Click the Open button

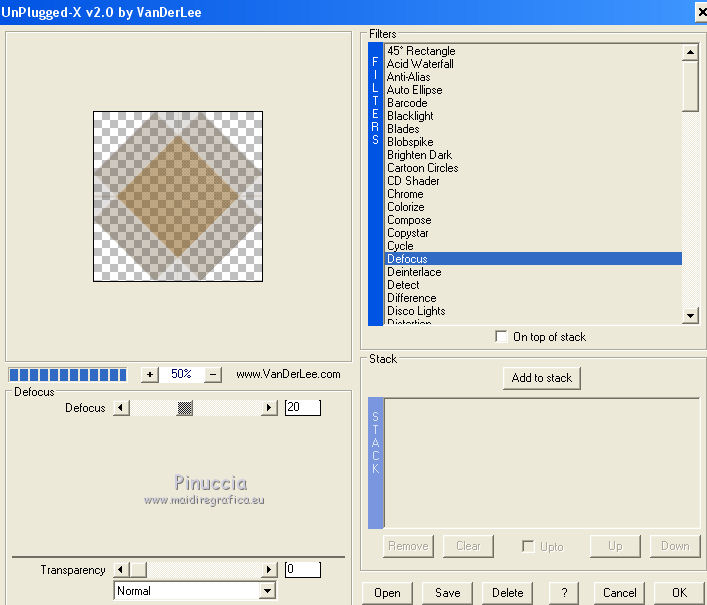387,593
